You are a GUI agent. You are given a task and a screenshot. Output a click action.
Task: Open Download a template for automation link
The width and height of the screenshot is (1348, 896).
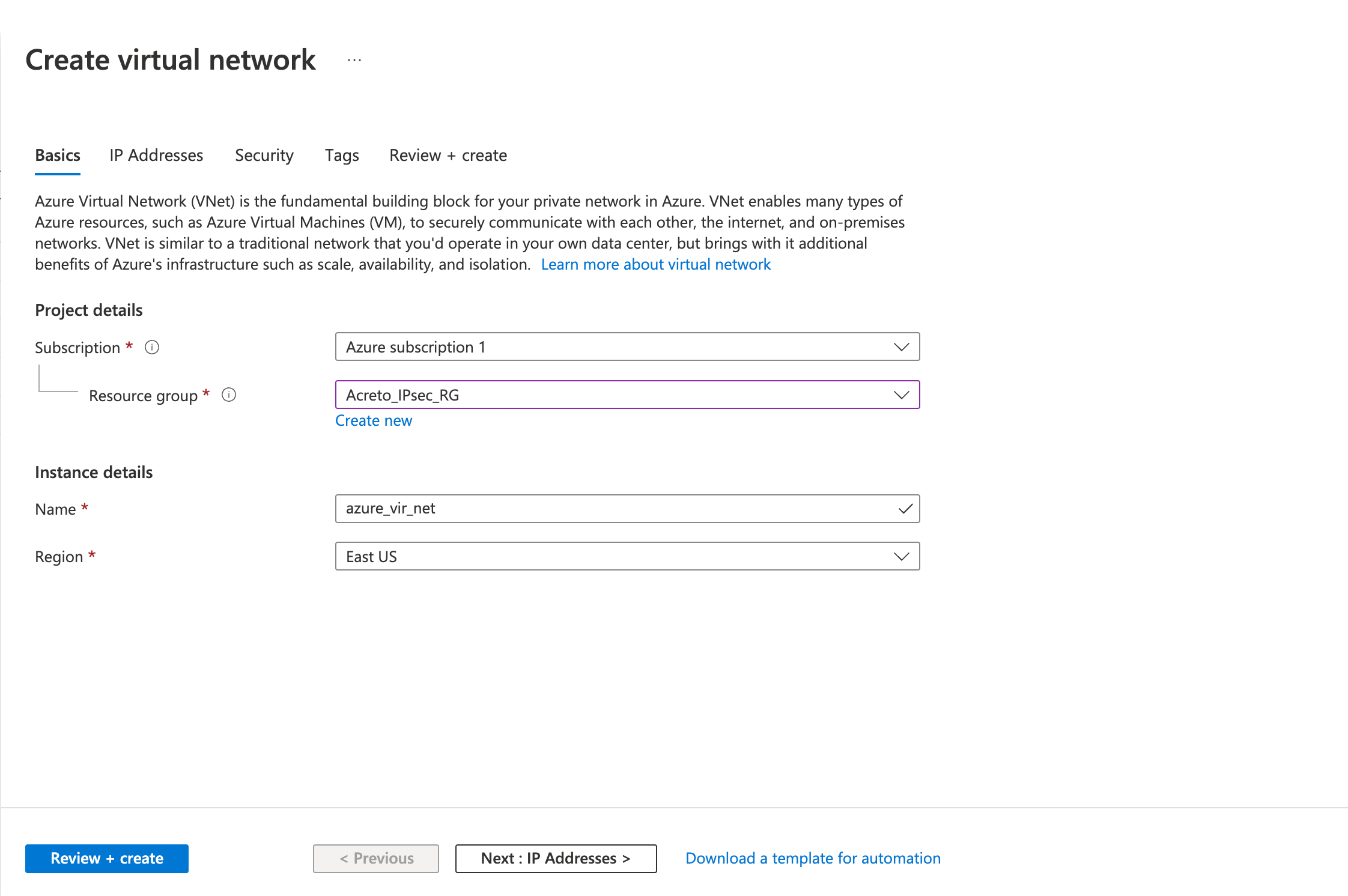(x=813, y=858)
